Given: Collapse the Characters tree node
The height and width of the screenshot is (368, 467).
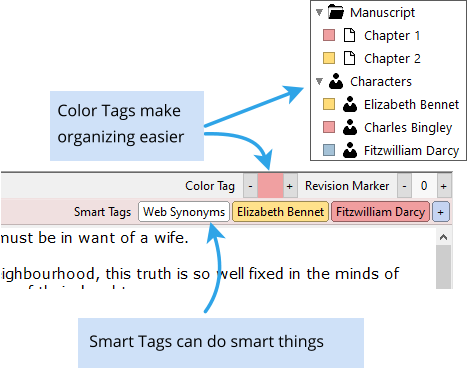Looking at the screenshot, I should point(319,81).
